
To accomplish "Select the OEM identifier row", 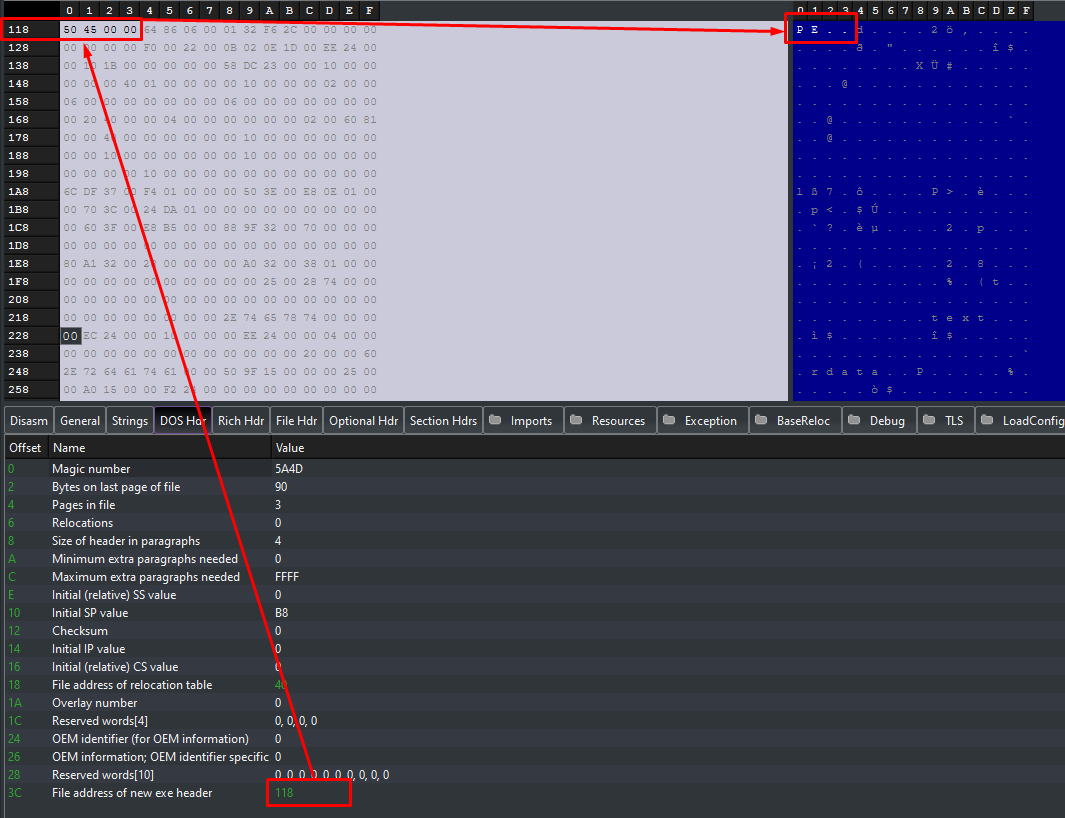I will (x=535, y=739).
